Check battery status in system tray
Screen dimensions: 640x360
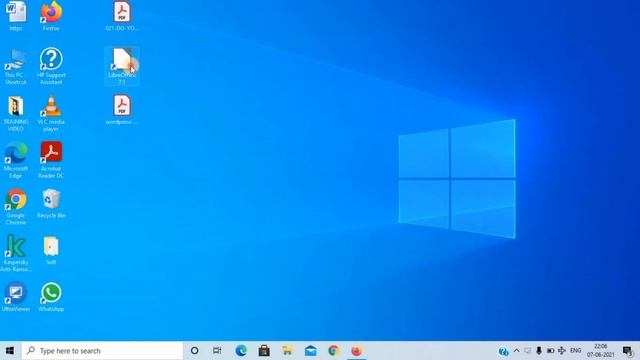[x=550, y=351]
